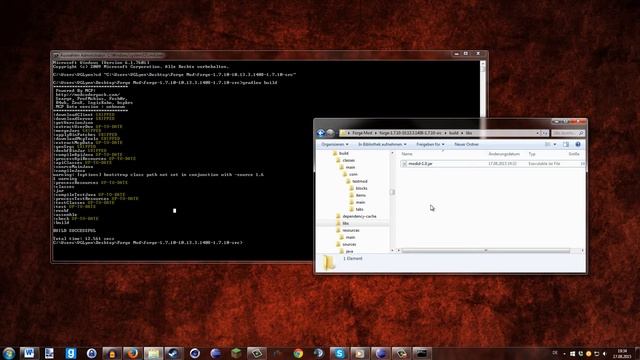Open the Freigeben für dropdown
Viewport: 640px width, 360px height.
coord(430,144)
